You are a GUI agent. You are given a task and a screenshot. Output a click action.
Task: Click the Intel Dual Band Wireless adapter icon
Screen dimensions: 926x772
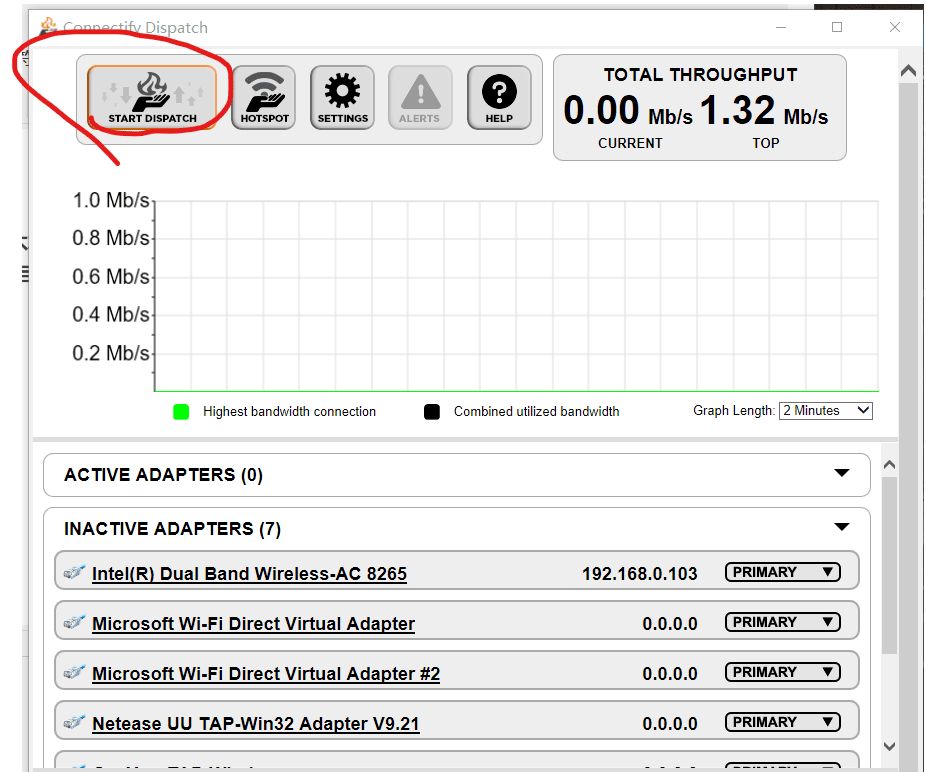tap(74, 572)
